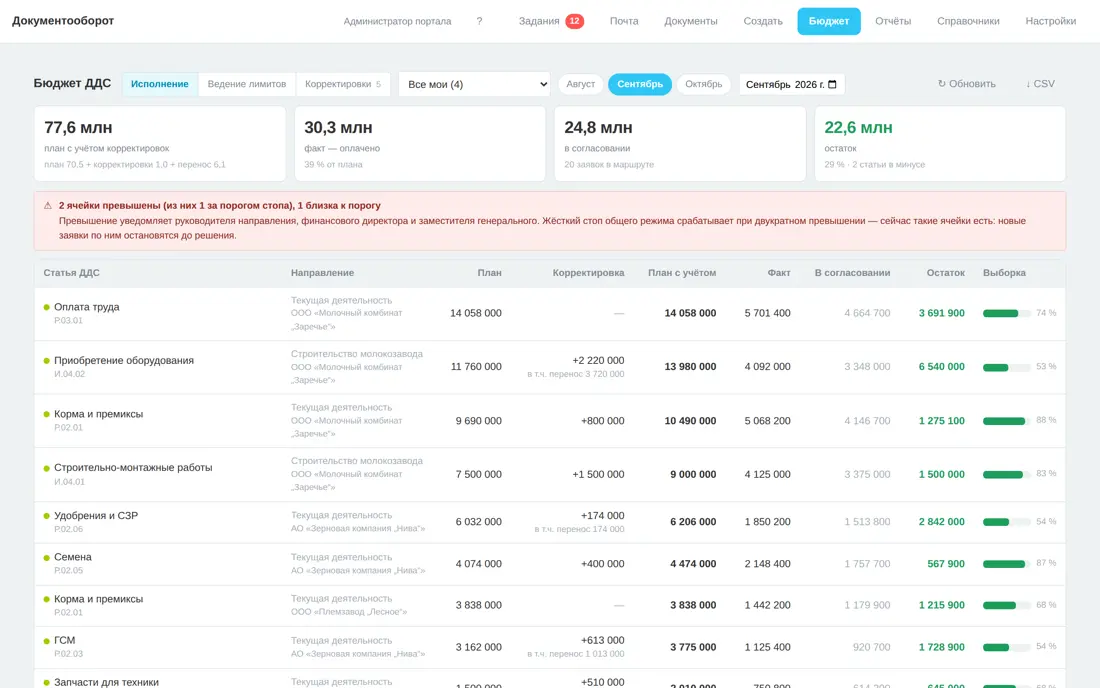Click progress bar showing 83 %
1100x688 pixels.
tap(1006, 475)
